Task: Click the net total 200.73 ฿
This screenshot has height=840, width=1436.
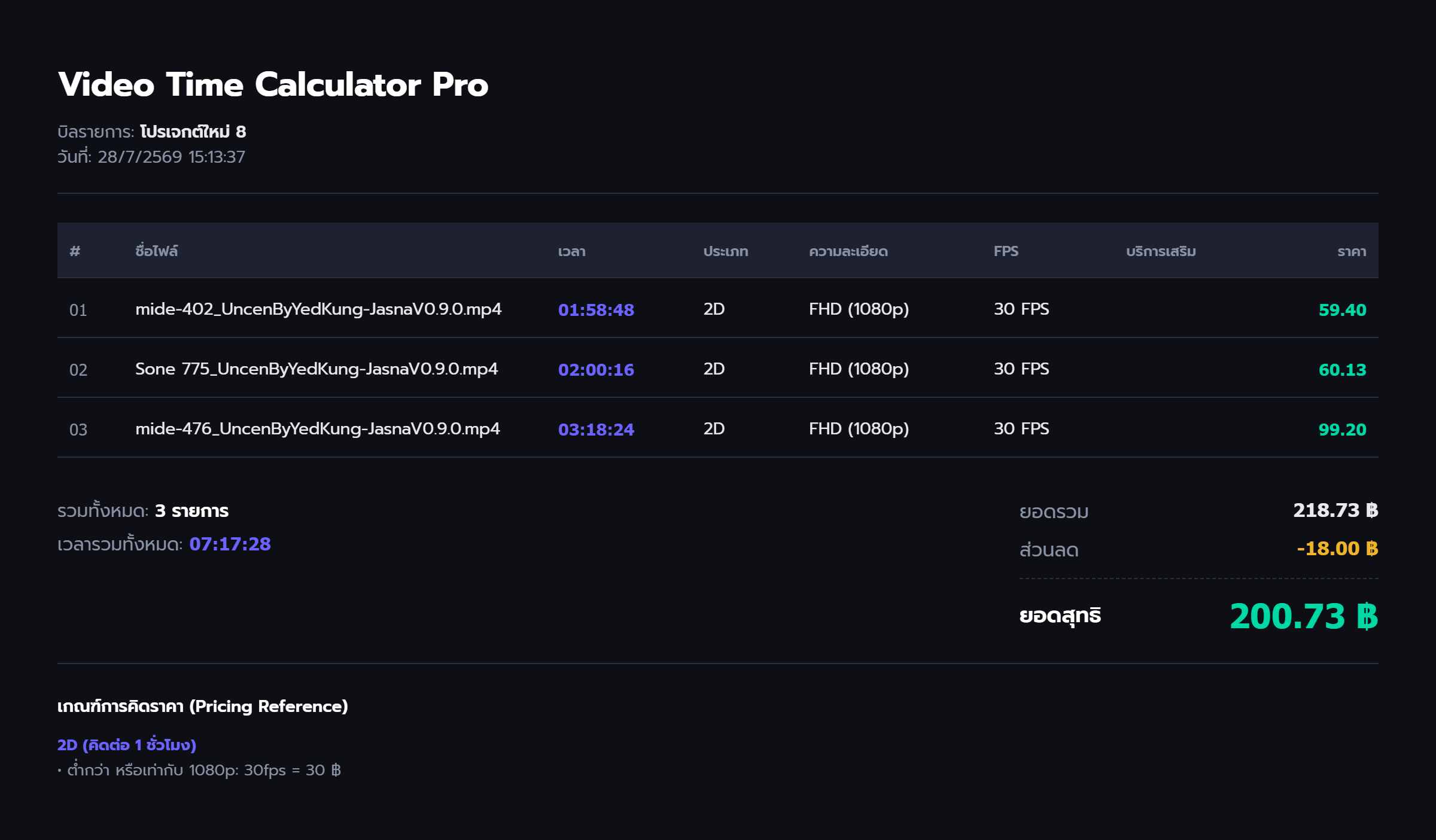Action: (x=1304, y=617)
